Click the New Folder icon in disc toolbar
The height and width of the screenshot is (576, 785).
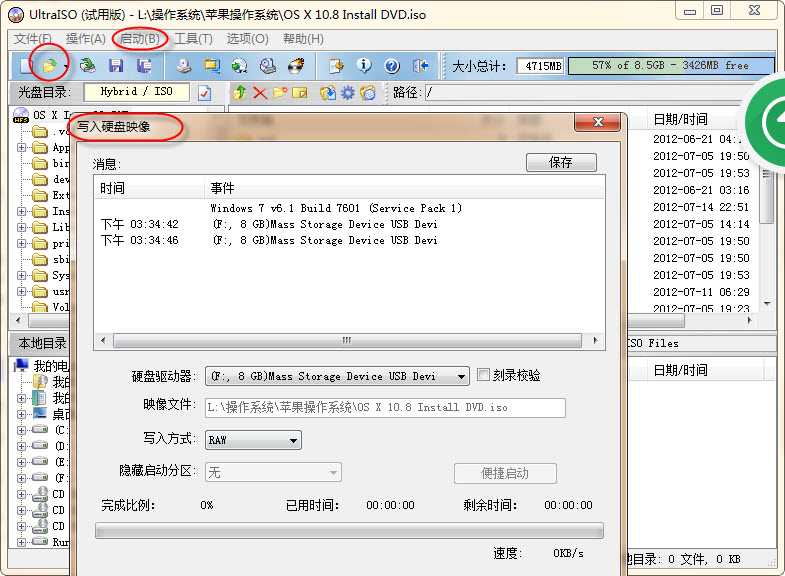(280, 93)
